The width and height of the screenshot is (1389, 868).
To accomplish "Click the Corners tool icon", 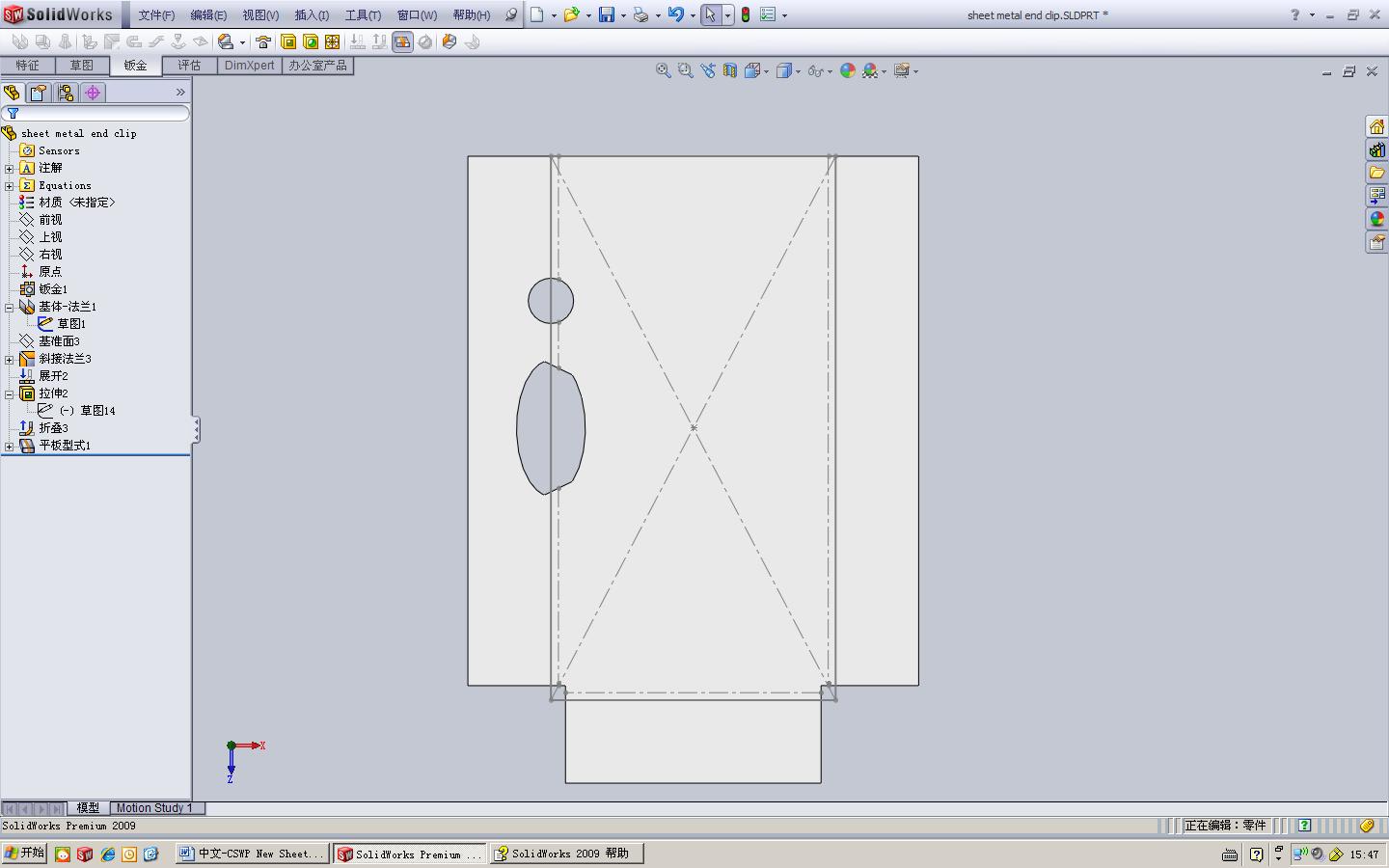I will tap(225, 41).
